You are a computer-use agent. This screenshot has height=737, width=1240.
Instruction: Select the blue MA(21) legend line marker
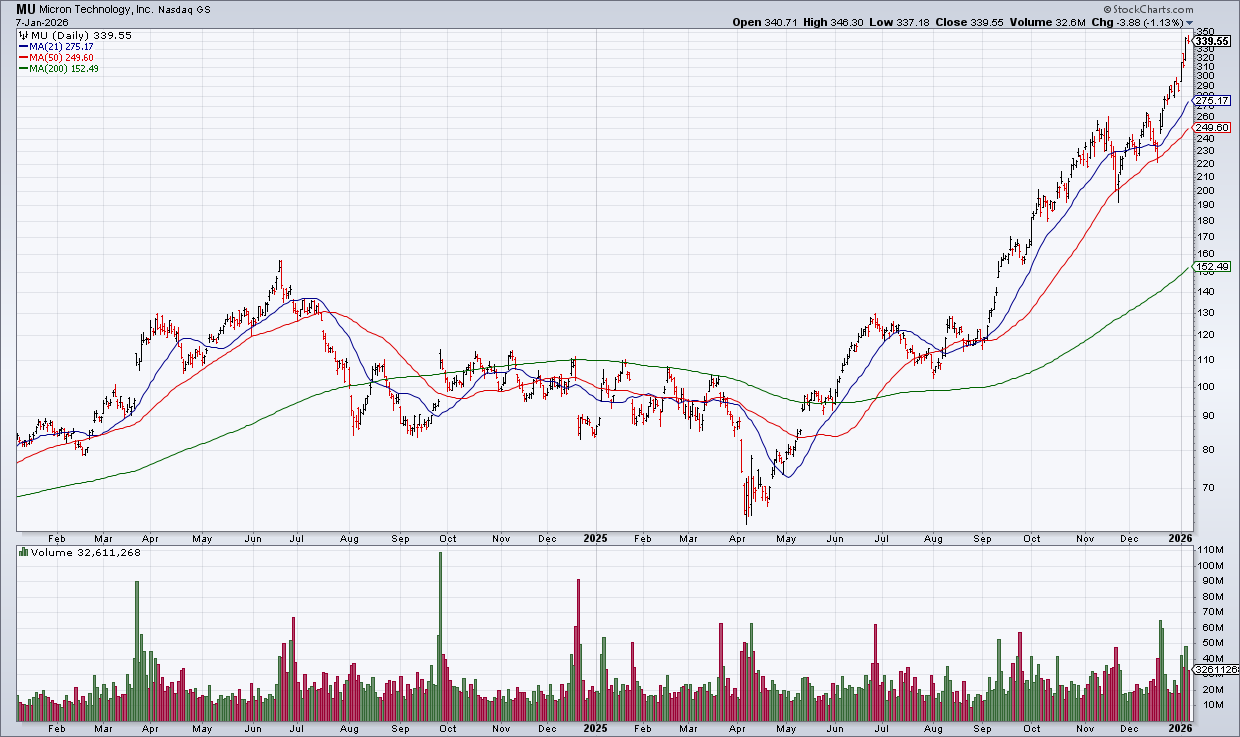coord(23,46)
